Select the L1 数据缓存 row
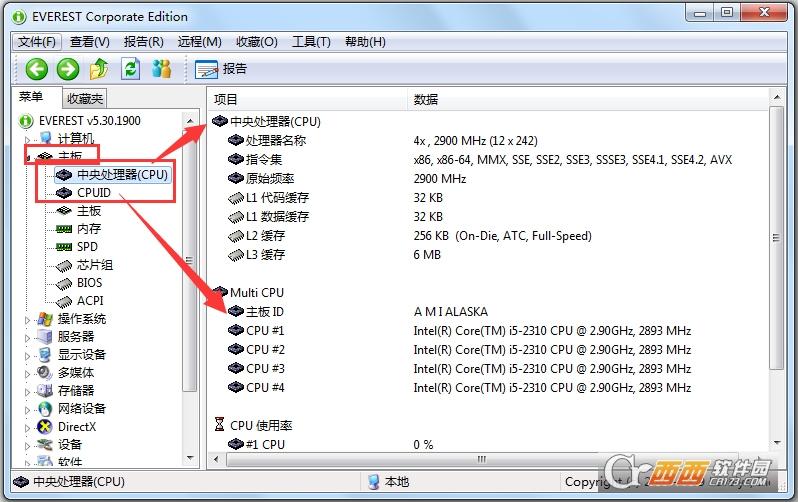 tap(489, 217)
